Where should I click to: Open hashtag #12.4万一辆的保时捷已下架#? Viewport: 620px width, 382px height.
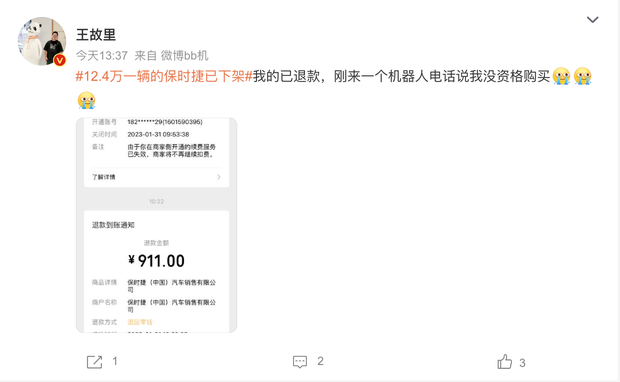pyautogui.click(x=164, y=76)
